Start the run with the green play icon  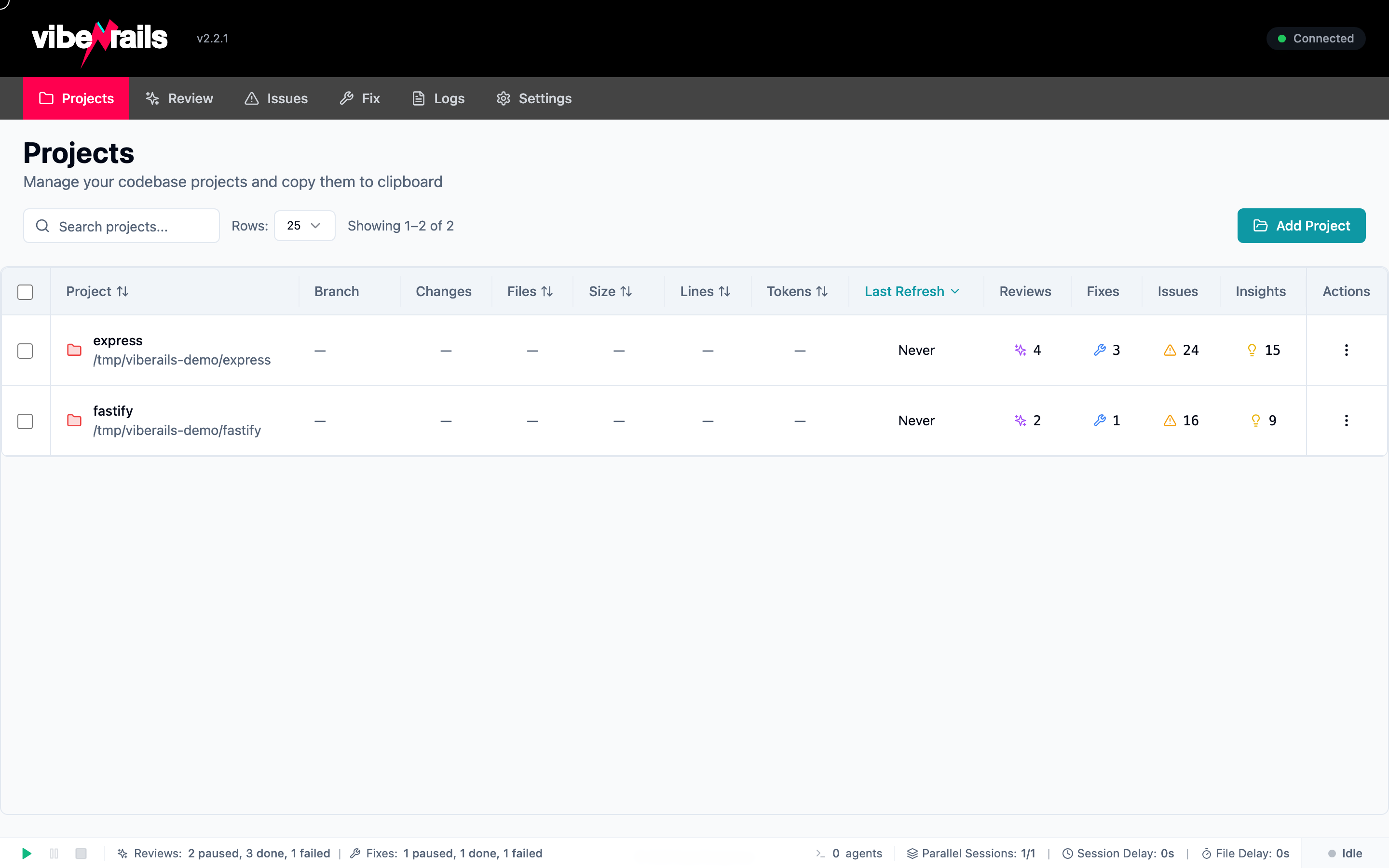[x=26, y=853]
